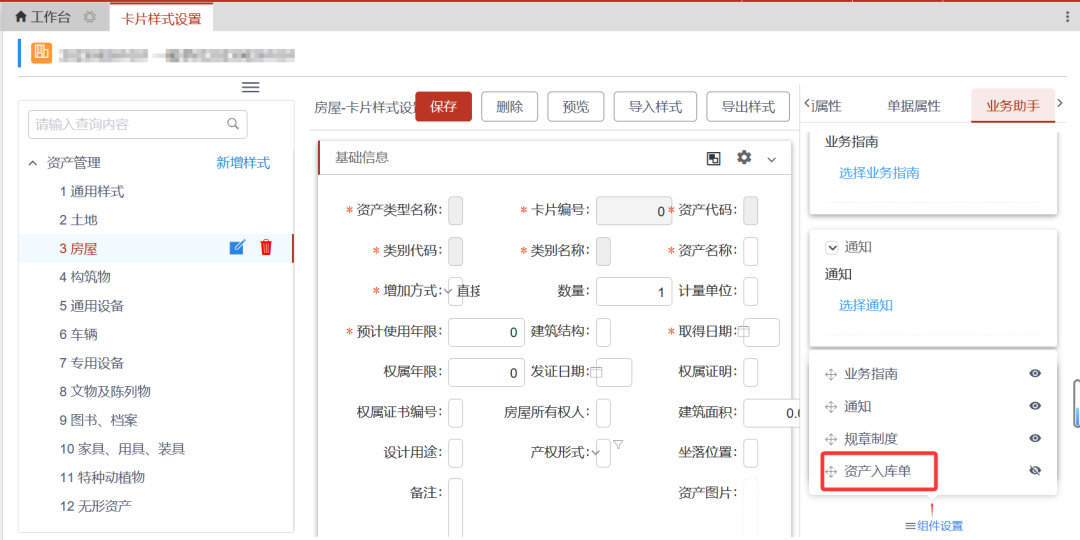Click the 预览 button
Image resolution: width=1080 pixels, height=540 pixels.
tap(576, 106)
